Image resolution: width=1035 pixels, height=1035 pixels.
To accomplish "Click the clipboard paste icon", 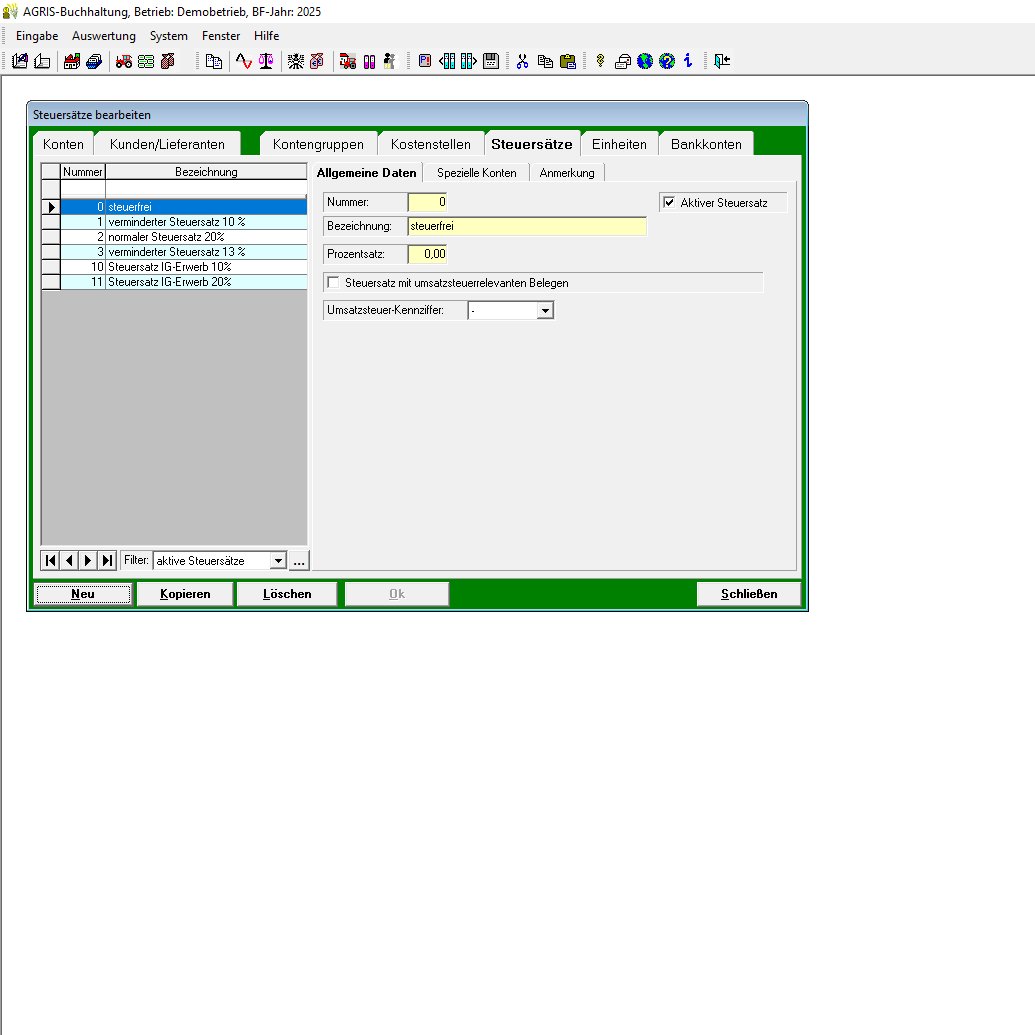I will (x=568, y=61).
